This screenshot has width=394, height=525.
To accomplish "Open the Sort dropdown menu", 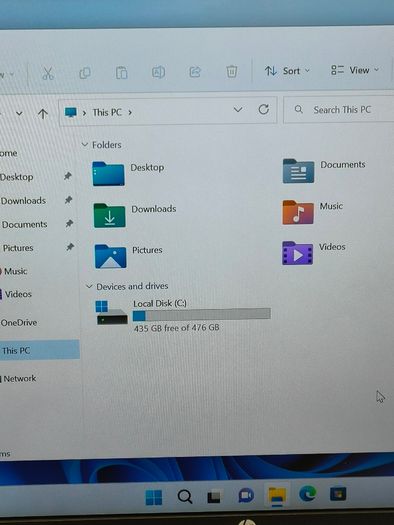I will [x=287, y=71].
